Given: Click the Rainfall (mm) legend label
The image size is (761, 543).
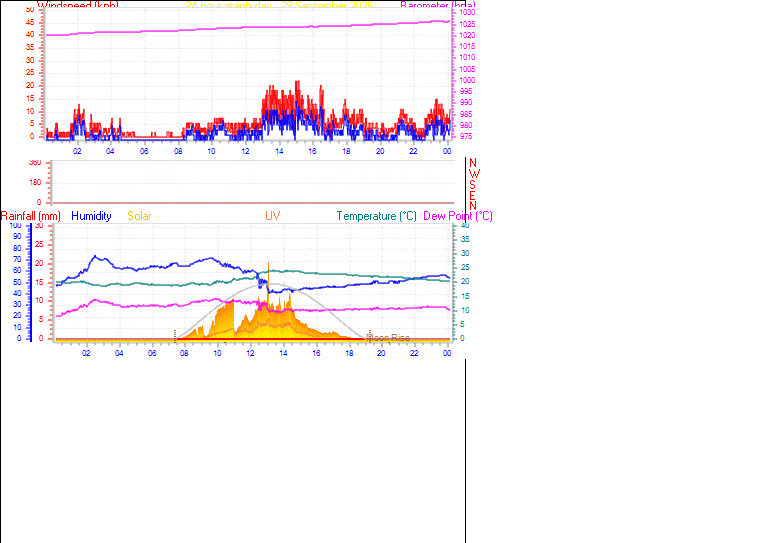Looking at the screenshot, I should tap(31, 216).
